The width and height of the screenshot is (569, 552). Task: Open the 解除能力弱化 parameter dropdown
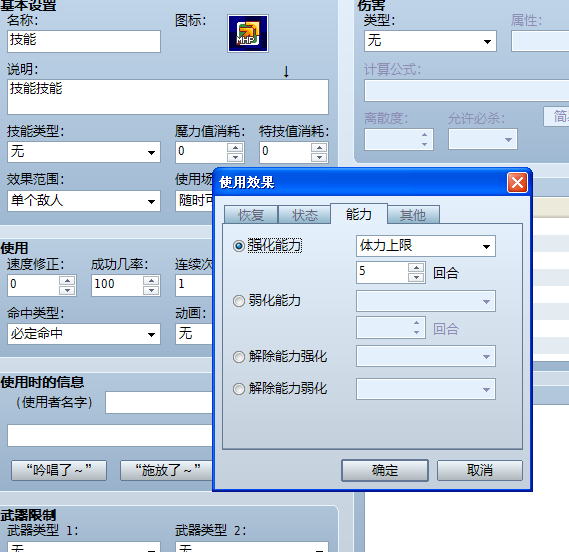click(x=426, y=389)
